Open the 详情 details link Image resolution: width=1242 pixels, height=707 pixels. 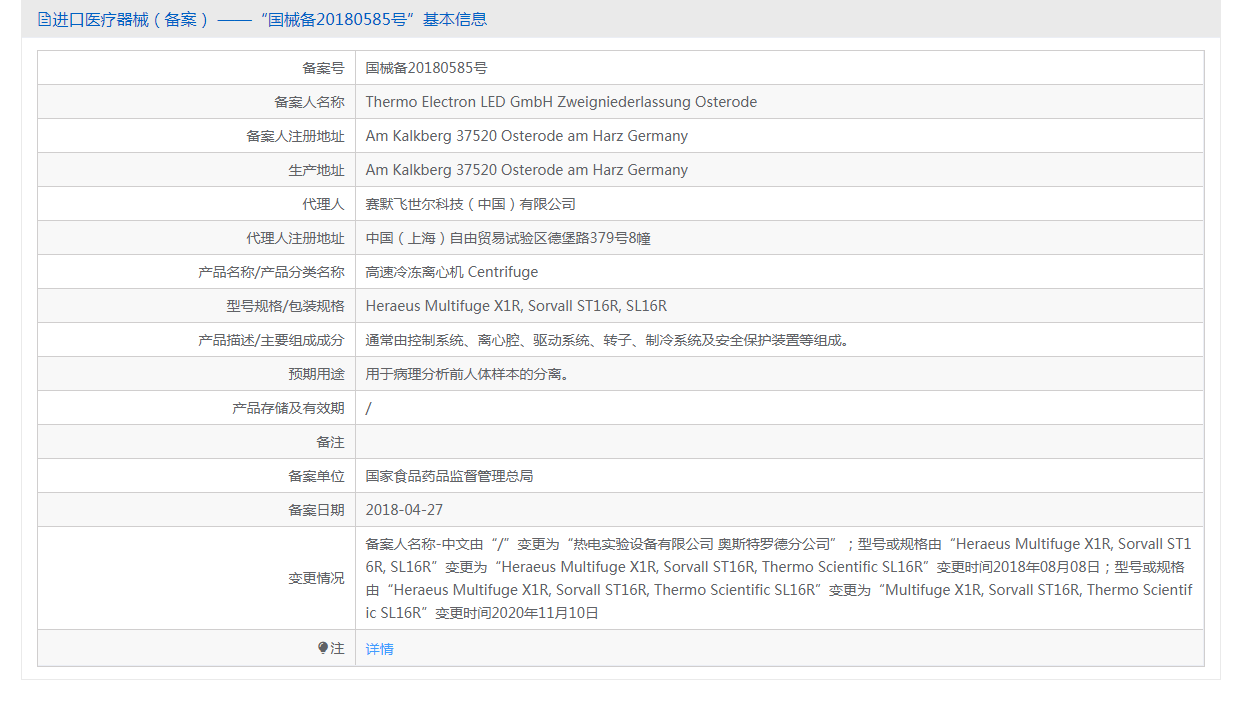380,649
